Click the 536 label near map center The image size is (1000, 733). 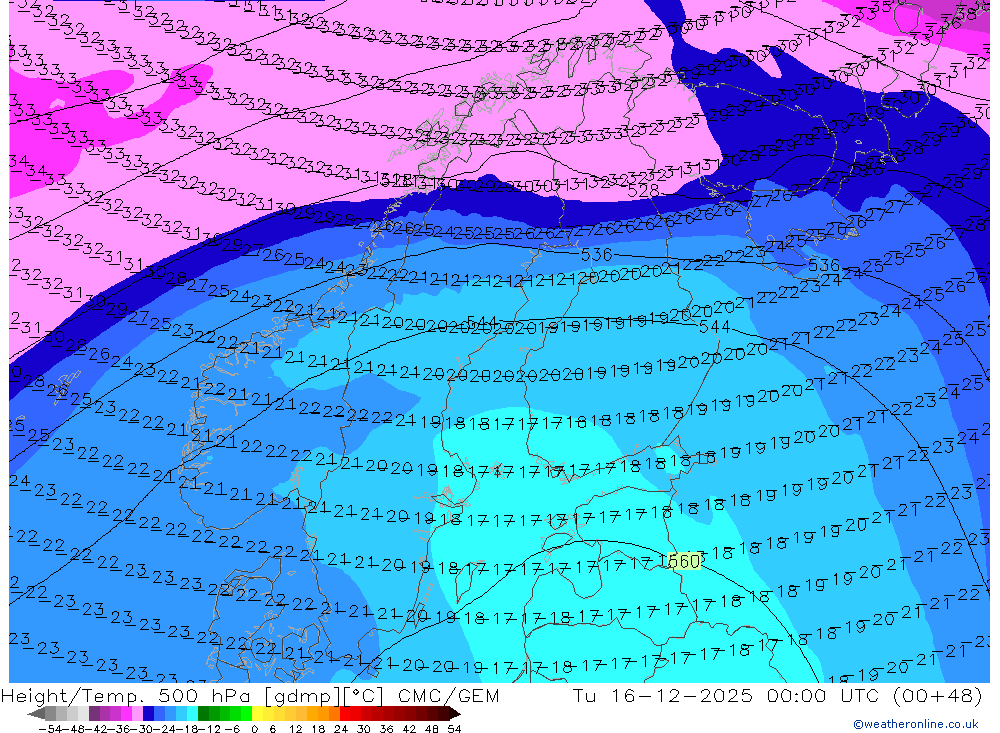click(596, 255)
